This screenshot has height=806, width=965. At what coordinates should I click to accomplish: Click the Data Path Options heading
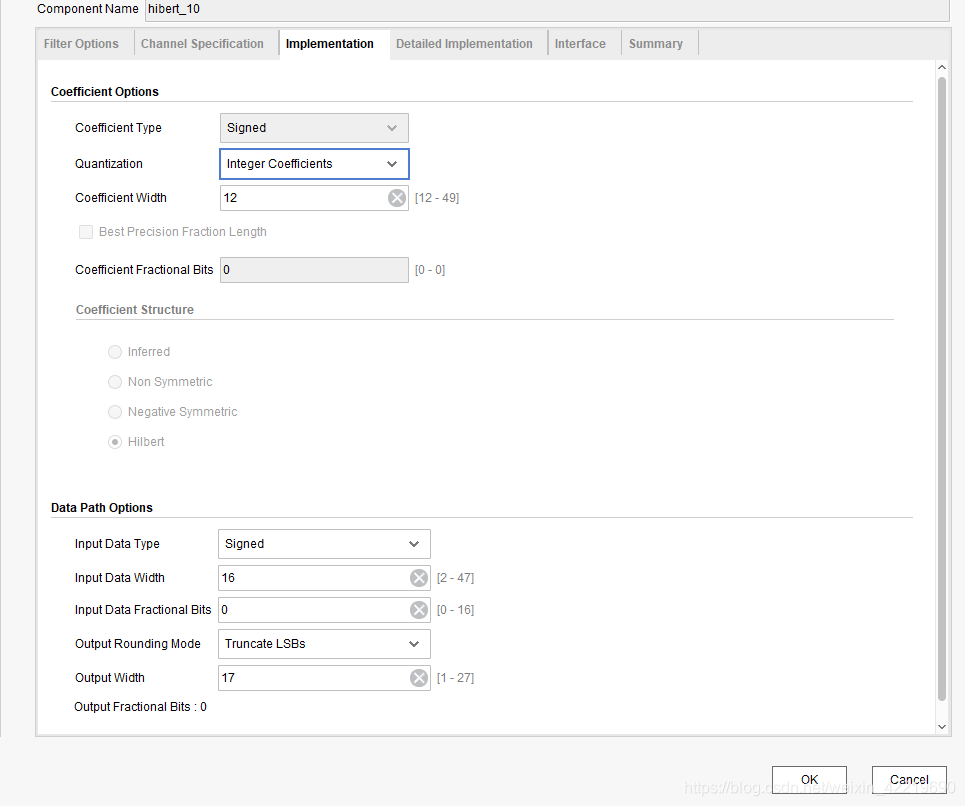pos(102,508)
